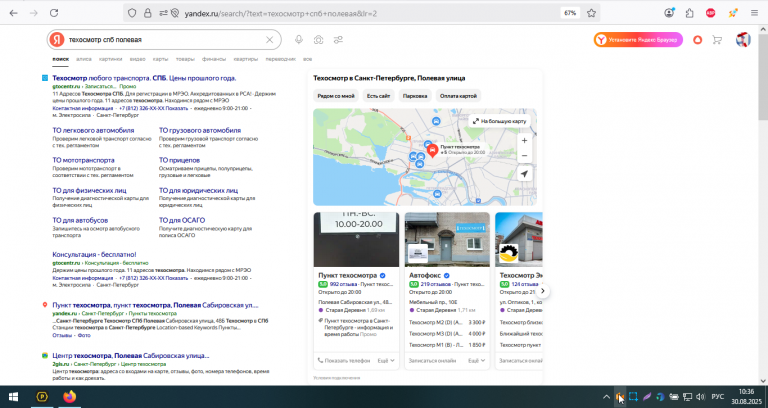Screen dimensions: 768x408
Task: Click 'Показать телефон' on Пункт техосмотра
Action: (x=344, y=360)
